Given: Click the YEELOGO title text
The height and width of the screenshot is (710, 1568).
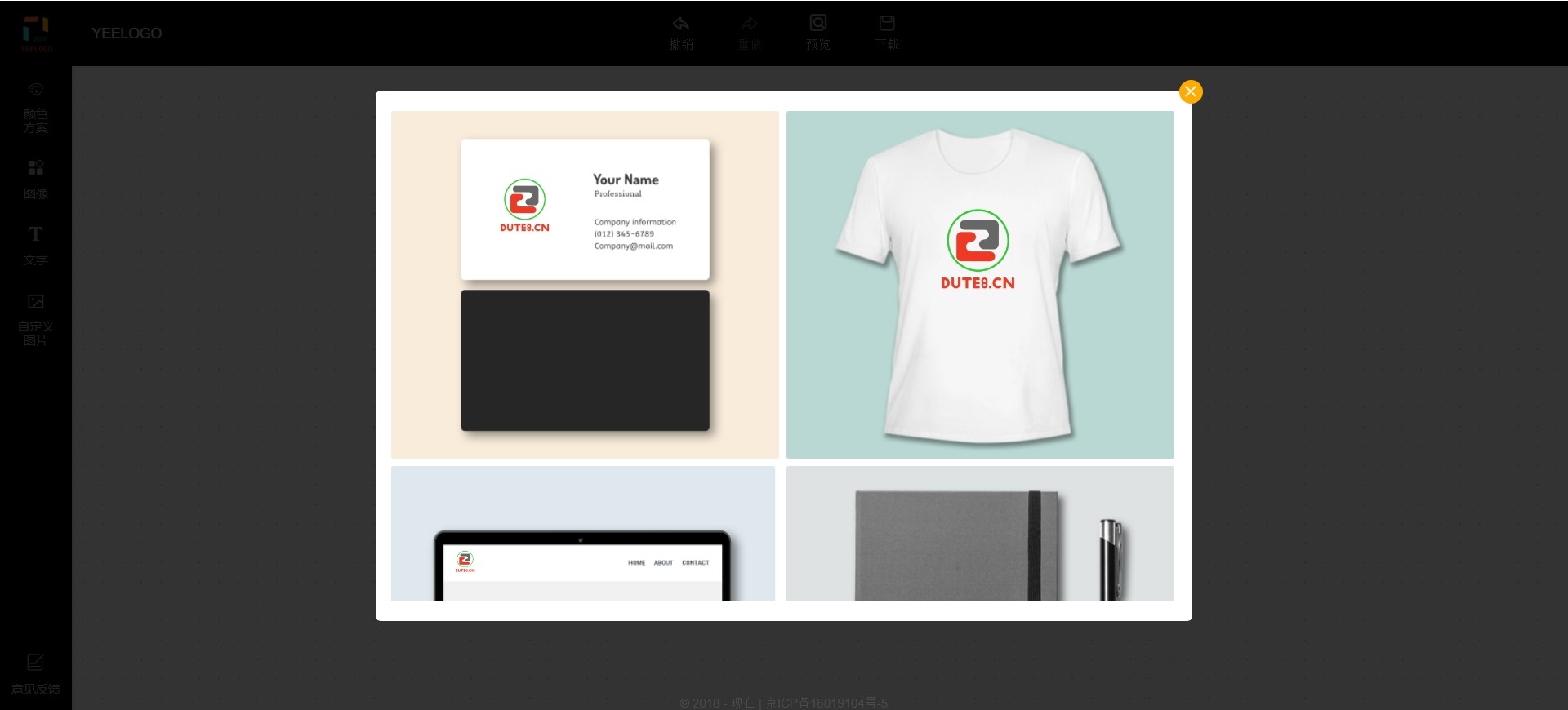Looking at the screenshot, I should [x=127, y=33].
